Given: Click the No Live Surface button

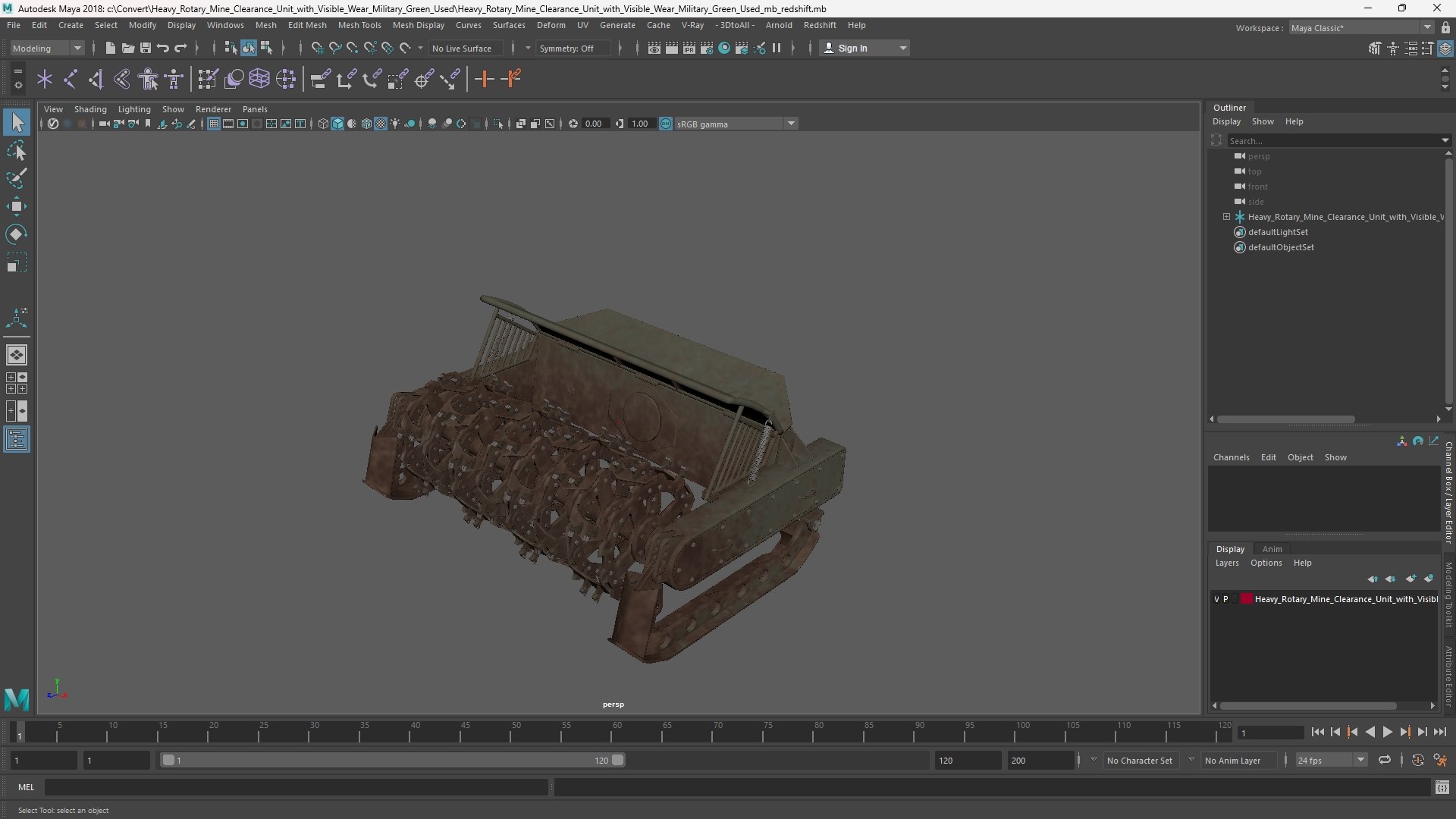Looking at the screenshot, I should tap(465, 48).
